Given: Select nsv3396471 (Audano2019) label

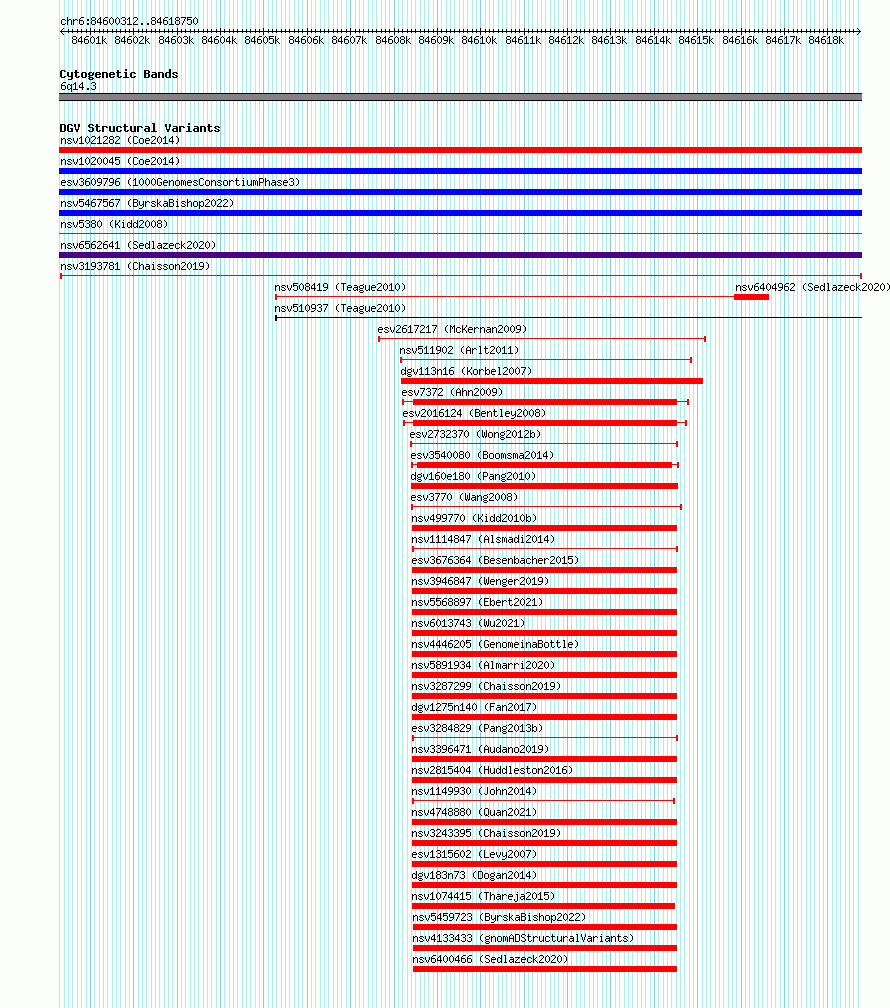Looking at the screenshot, I should [x=480, y=750].
